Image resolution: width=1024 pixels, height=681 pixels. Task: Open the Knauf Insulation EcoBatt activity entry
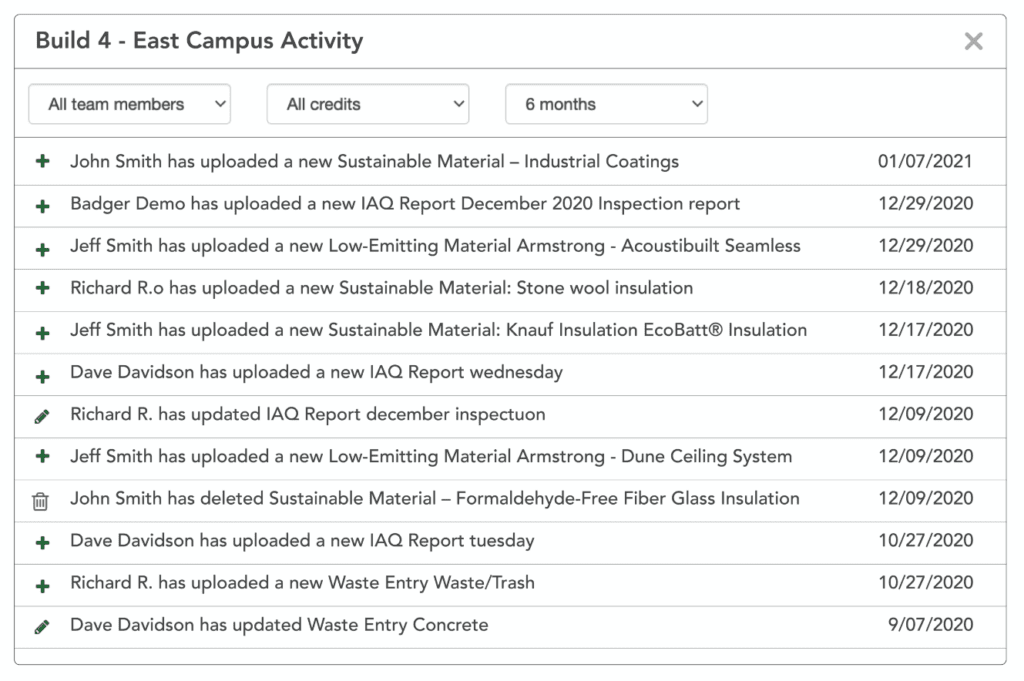click(438, 330)
